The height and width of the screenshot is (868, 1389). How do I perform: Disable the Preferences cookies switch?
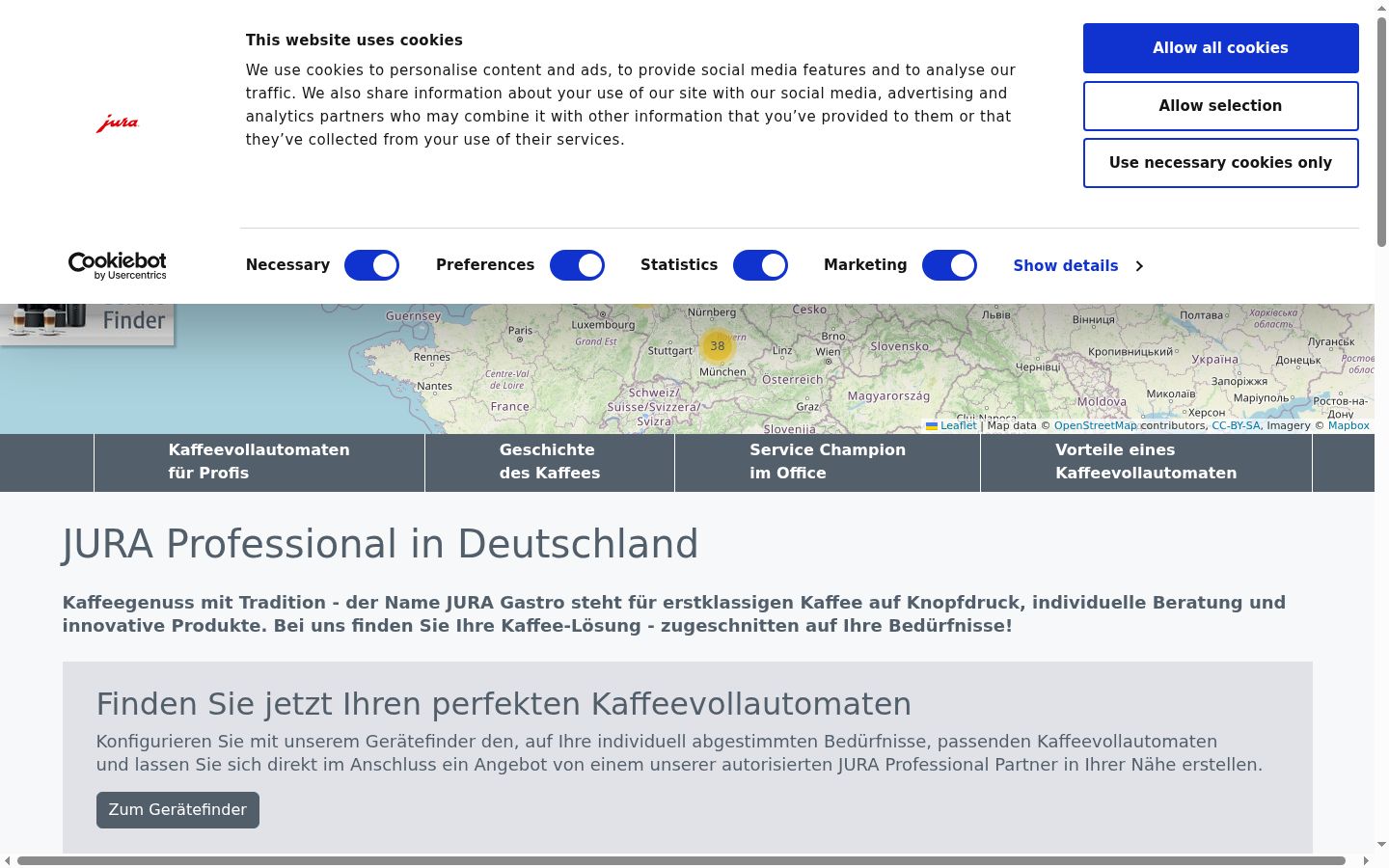(577, 265)
